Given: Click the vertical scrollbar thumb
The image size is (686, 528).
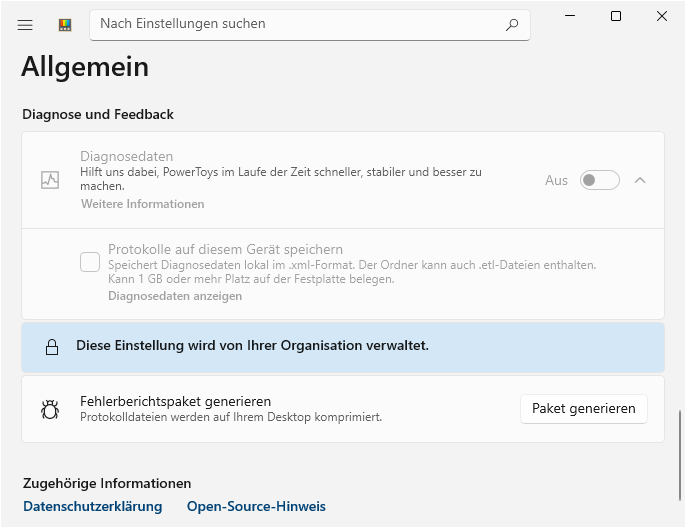Looking at the screenshot, I should 680,455.
